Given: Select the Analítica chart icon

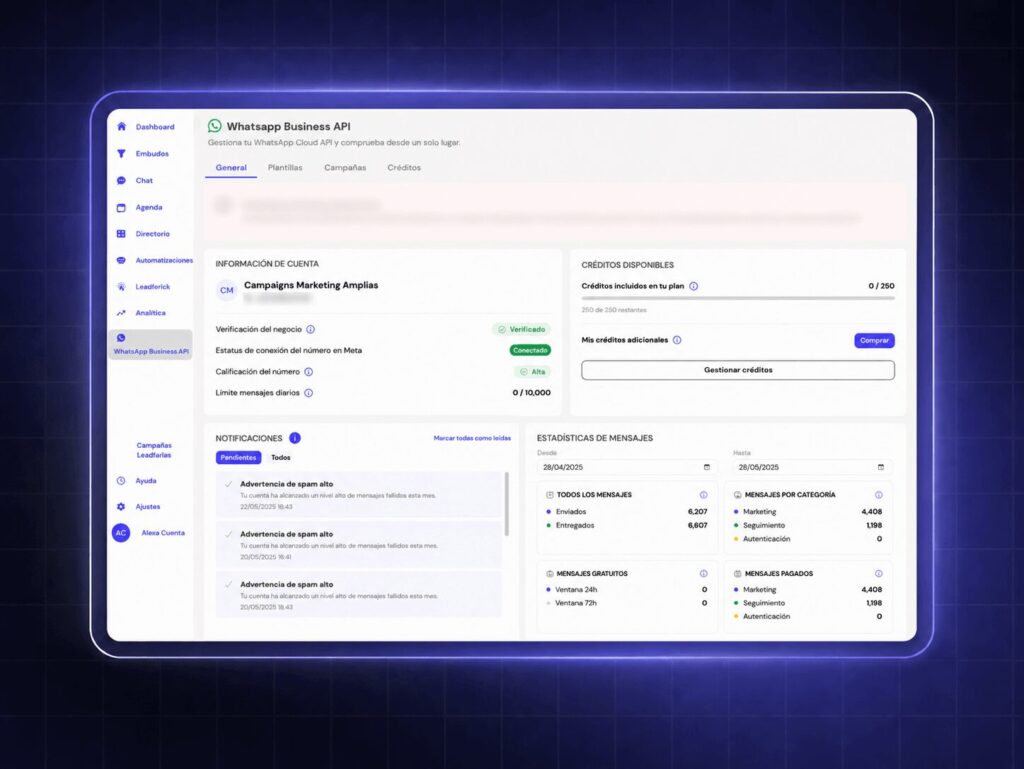Looking at the screenshot, I should [x=121, y=313].
